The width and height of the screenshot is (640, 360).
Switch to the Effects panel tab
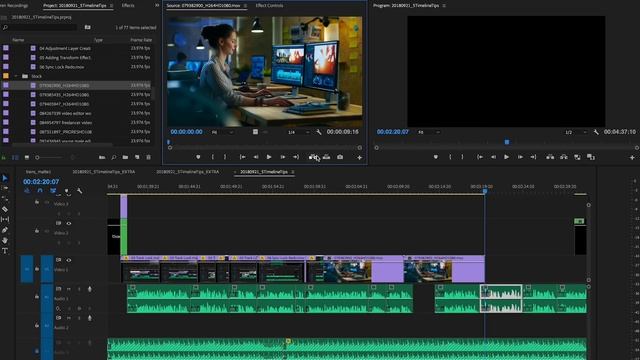pos(128,5)
